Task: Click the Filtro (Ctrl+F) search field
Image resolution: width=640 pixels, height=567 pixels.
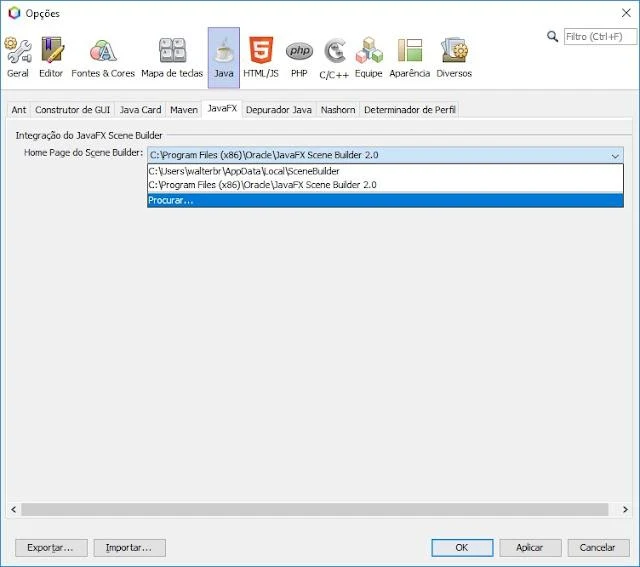Action: pyautogui.click(x=600, y=37)
